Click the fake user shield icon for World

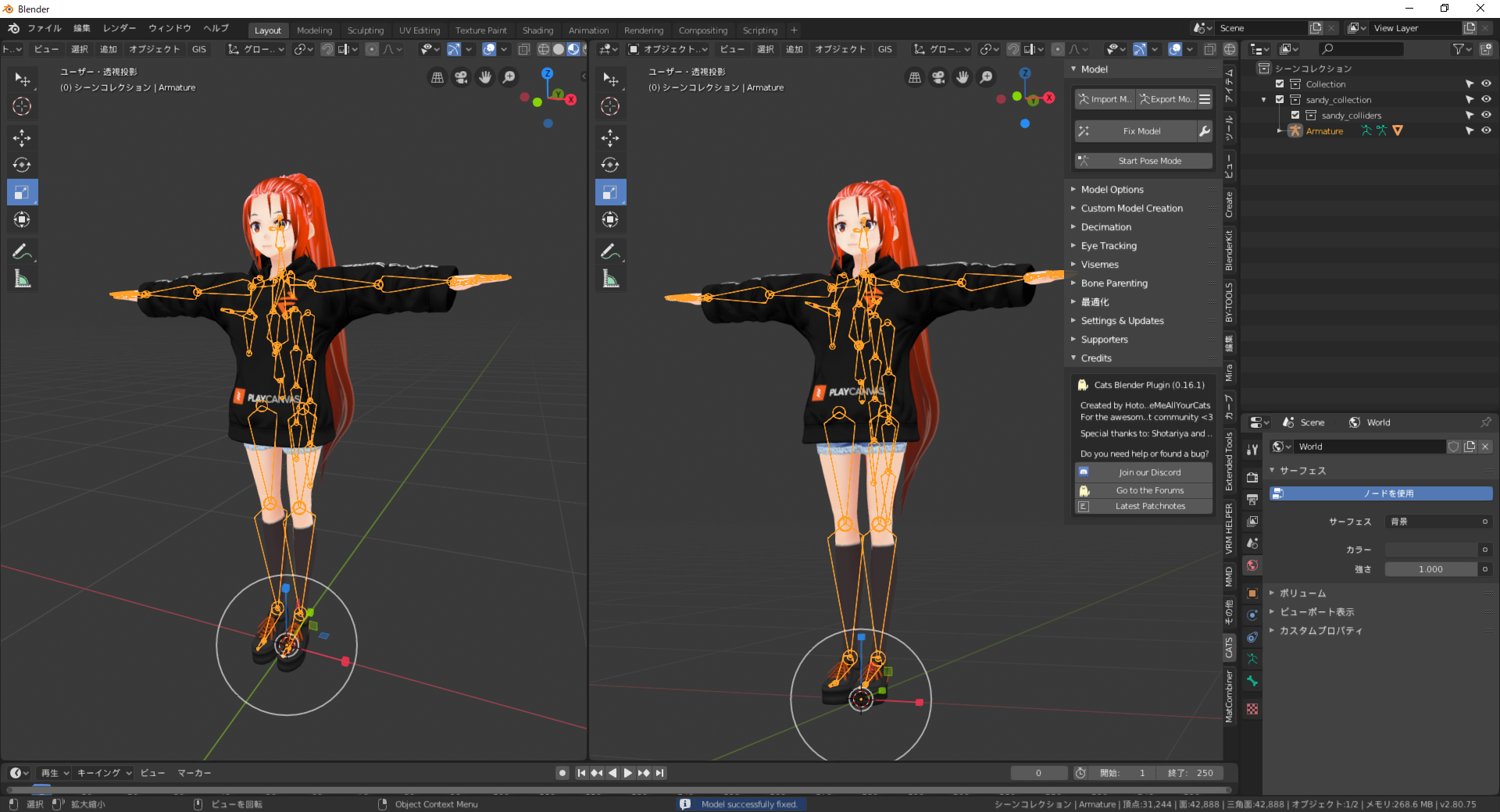click(1454, 447)
